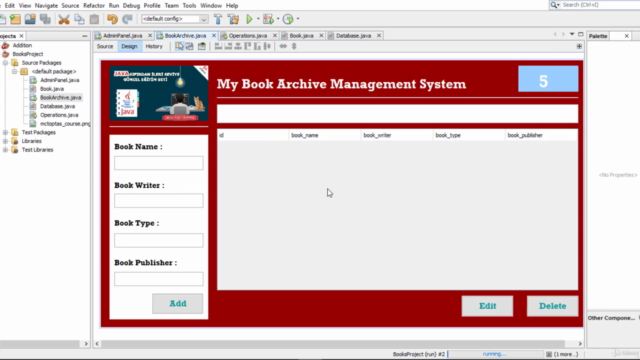Collapse the Source Packages tree node

[5, 63]
